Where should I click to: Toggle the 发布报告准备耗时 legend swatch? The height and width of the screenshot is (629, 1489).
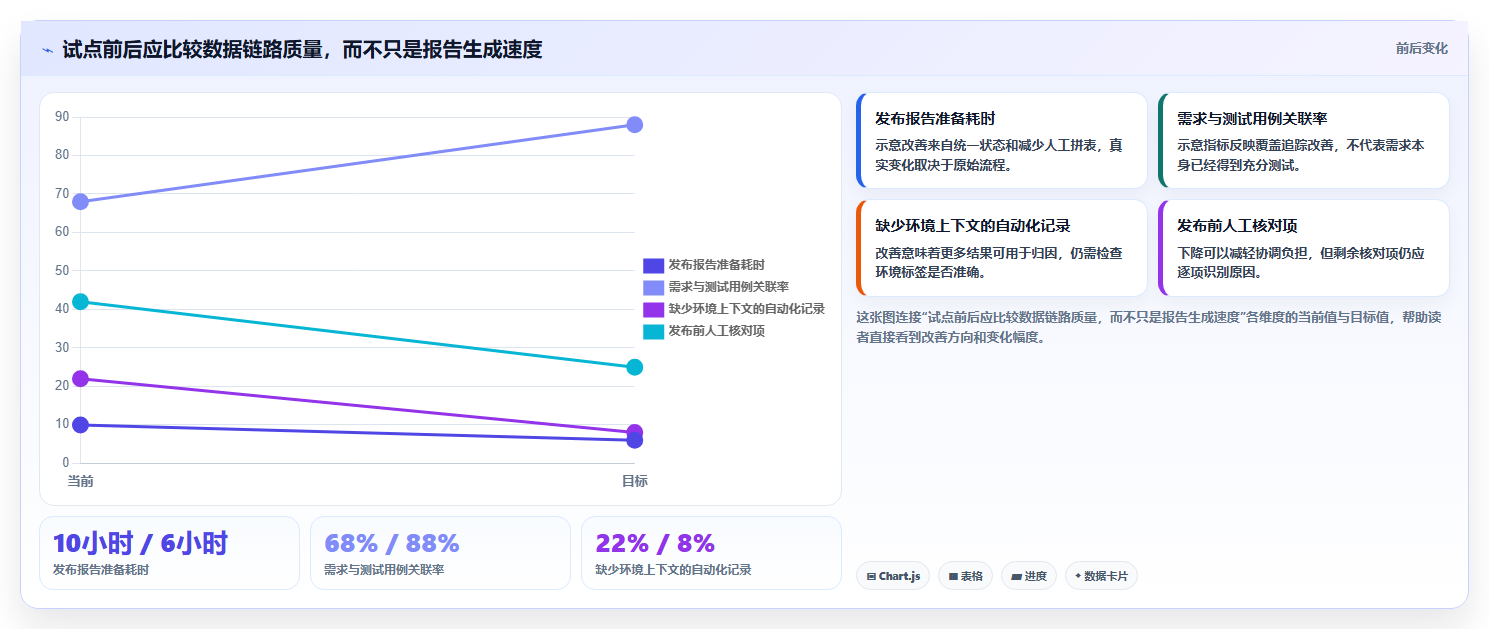653,265
